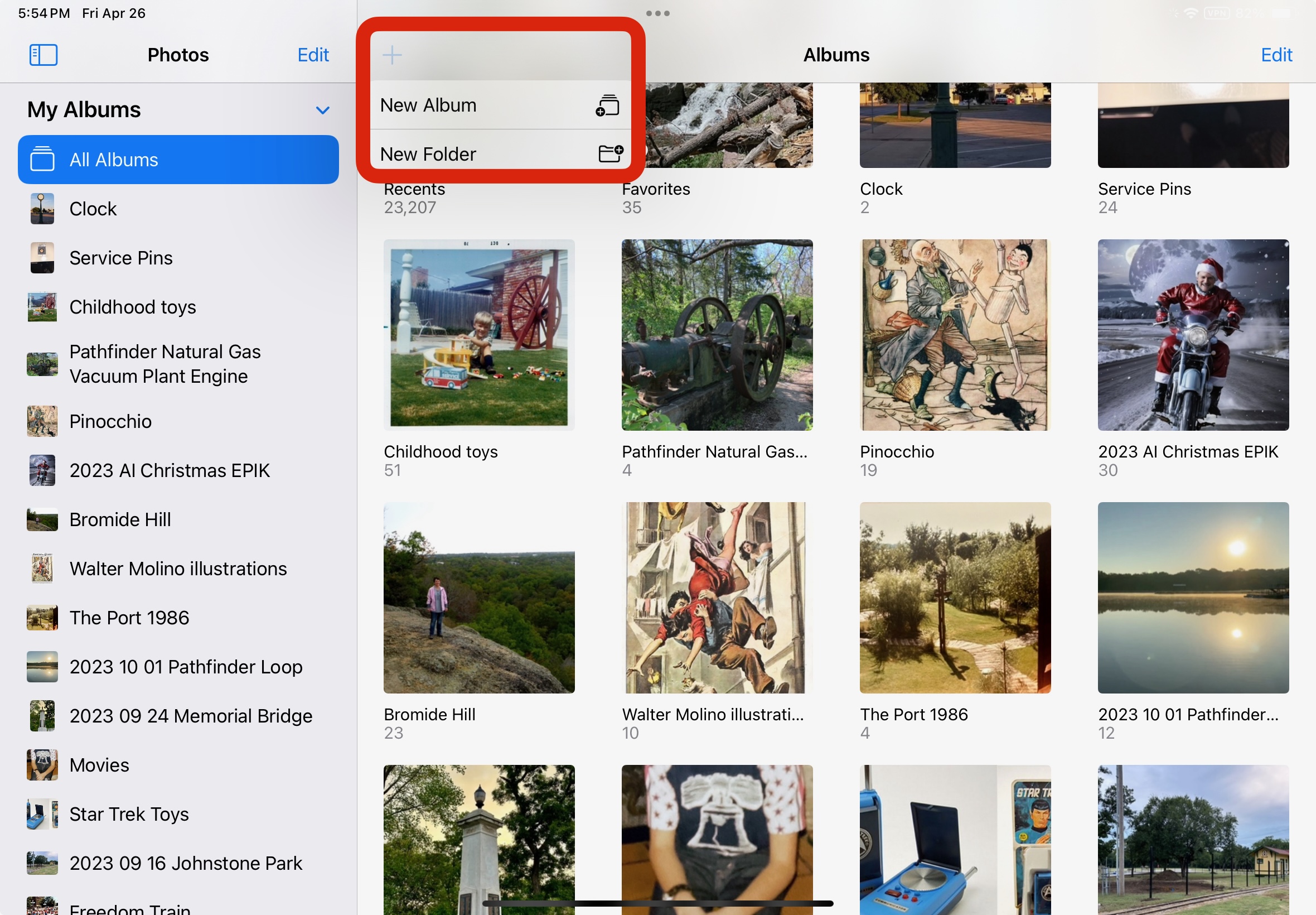Image resolution: width=1316 pixels, height=915 pixels.
Task: Choose New Album from menu
Action: coord(429,105)
